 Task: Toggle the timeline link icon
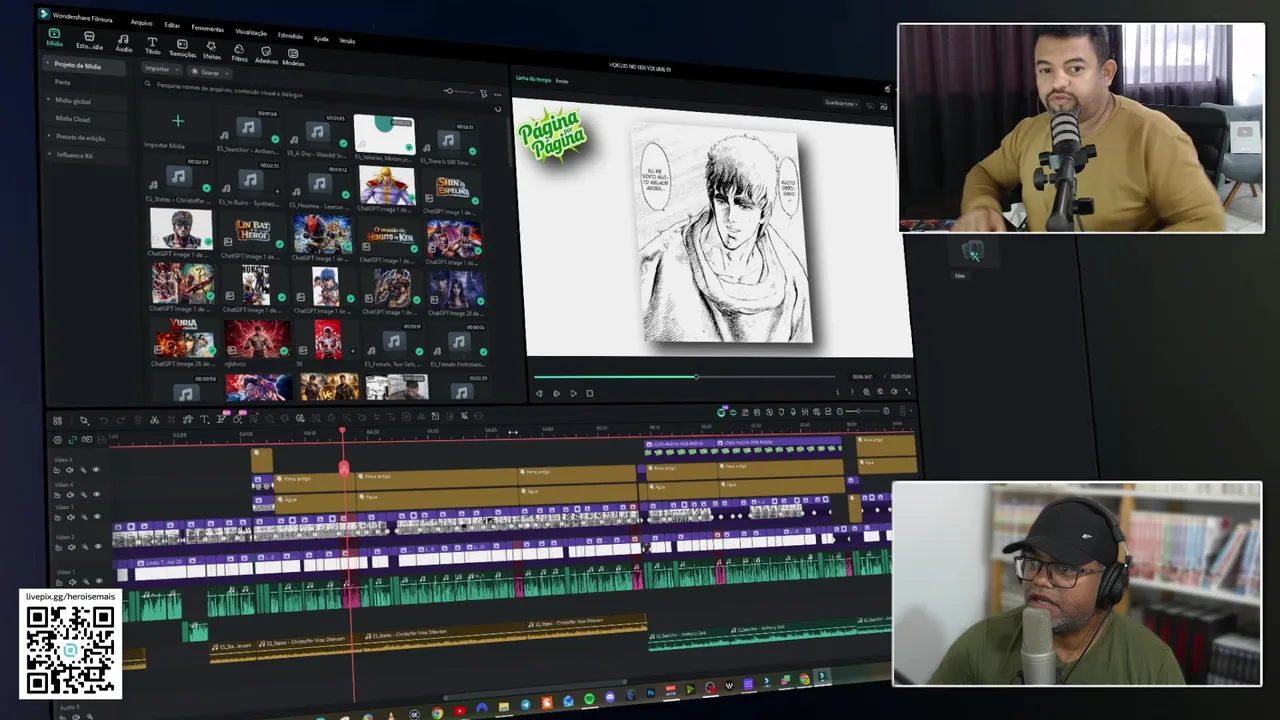(72, 440)
